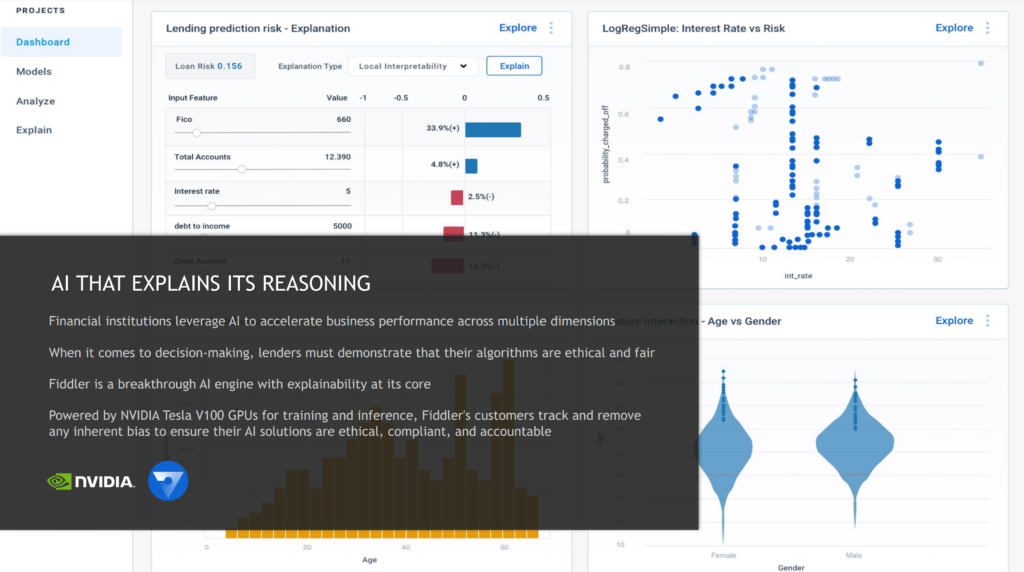The image size is (1024, 572).
Task: Click the AI THAT EXPLAINS ITS REASONING heading
Action: tap(211, 283)
